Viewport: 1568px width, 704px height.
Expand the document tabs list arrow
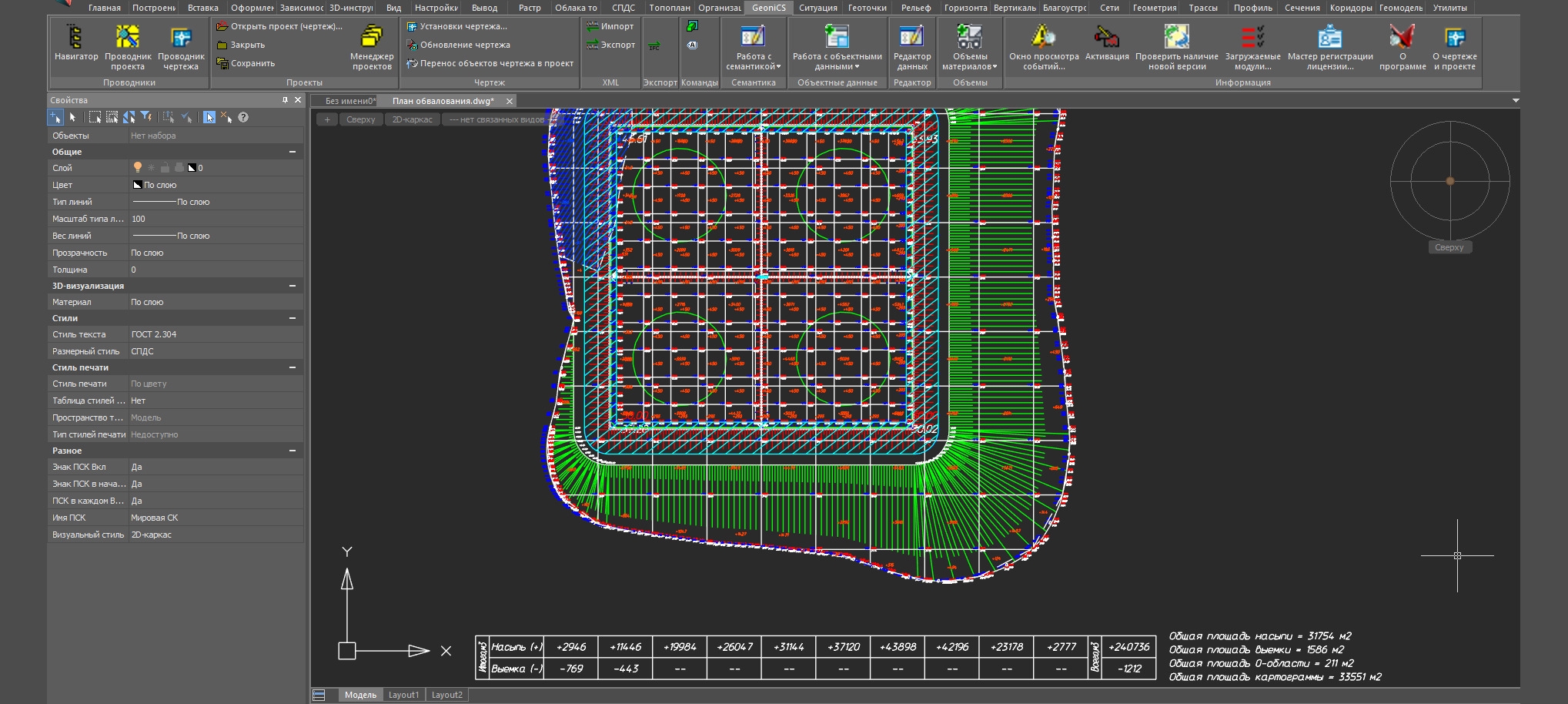(x=1515, y=101)
